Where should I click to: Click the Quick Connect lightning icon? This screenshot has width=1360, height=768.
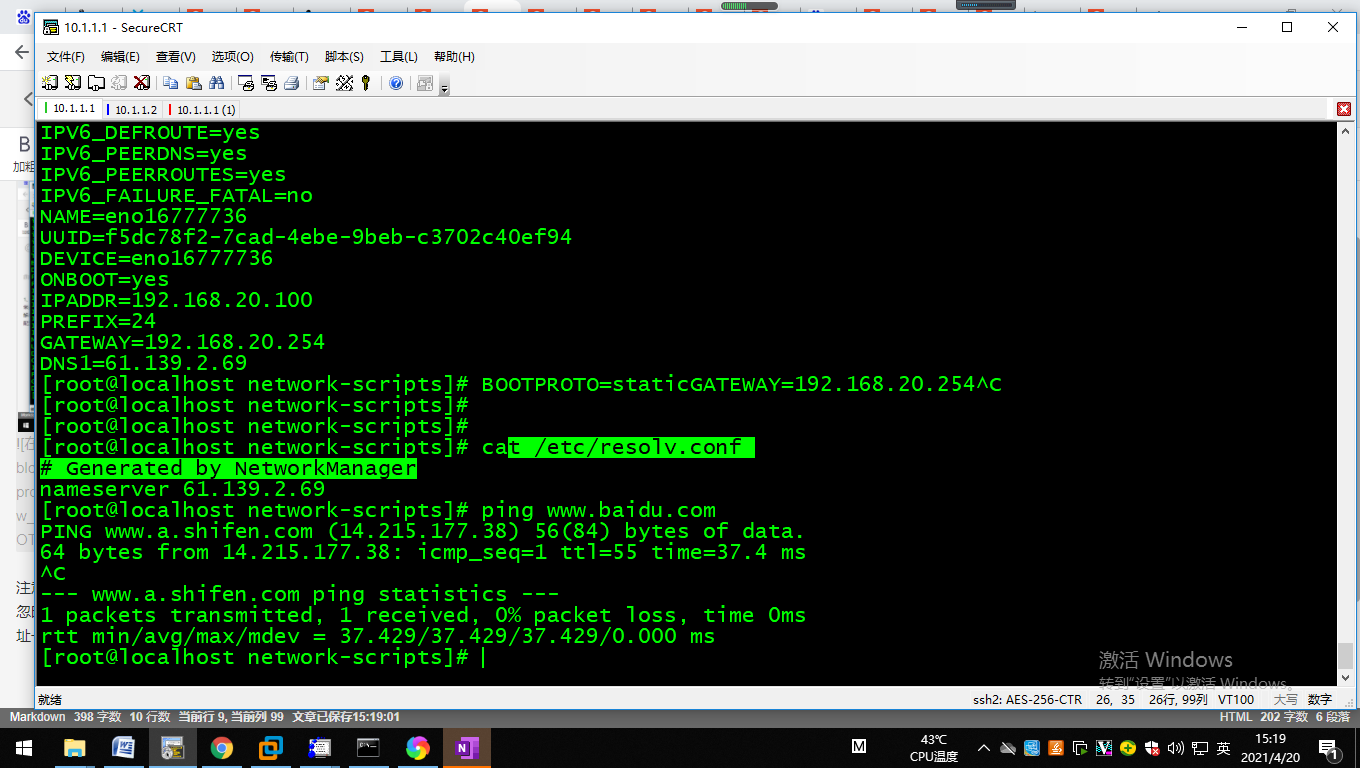click(73, 83)
